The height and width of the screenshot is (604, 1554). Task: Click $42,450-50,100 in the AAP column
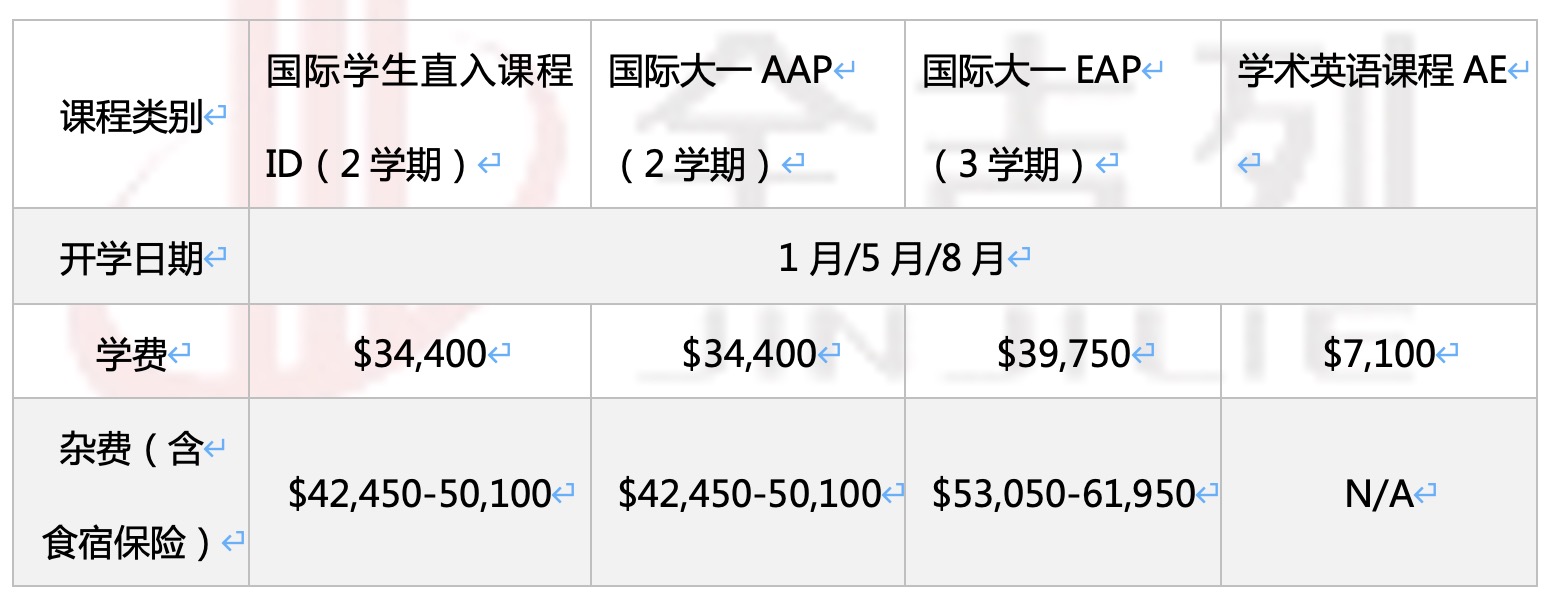click(x=748, y=494)
